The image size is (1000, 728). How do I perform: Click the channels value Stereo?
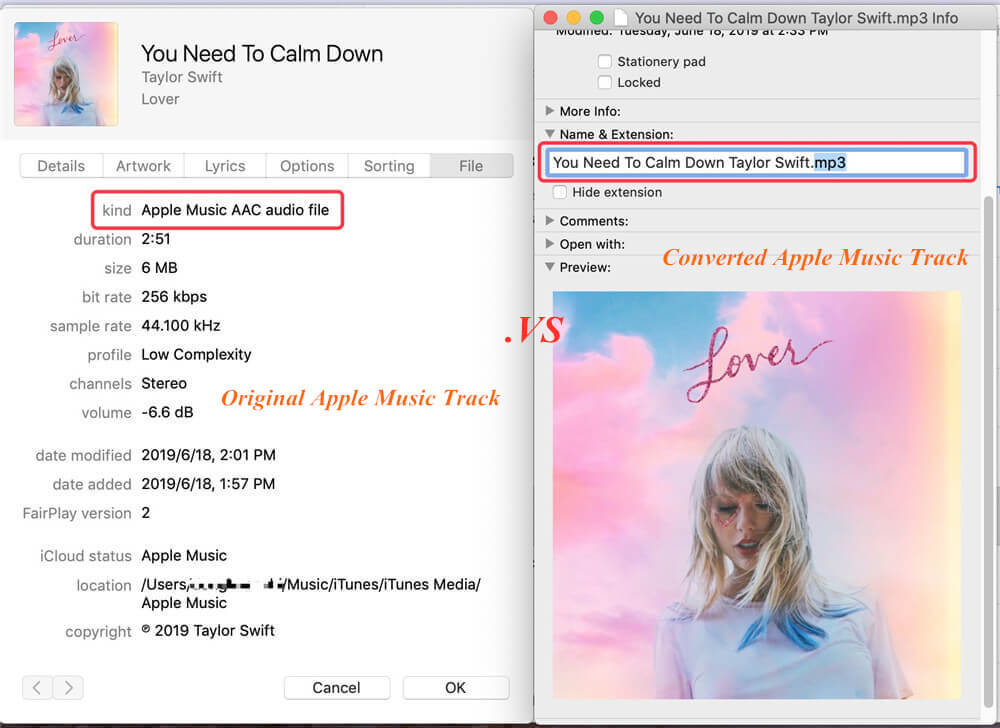pyautogui.click(x=164, y=383)
